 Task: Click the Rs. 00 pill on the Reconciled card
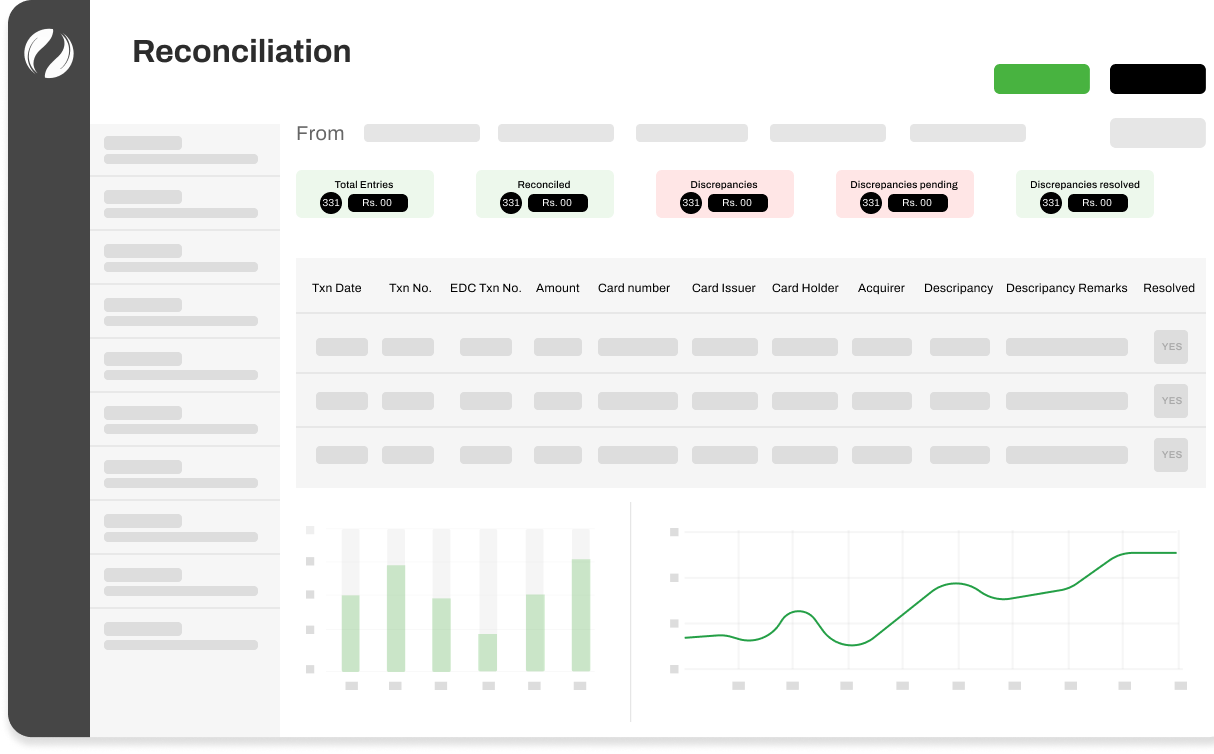coord(559,203)
